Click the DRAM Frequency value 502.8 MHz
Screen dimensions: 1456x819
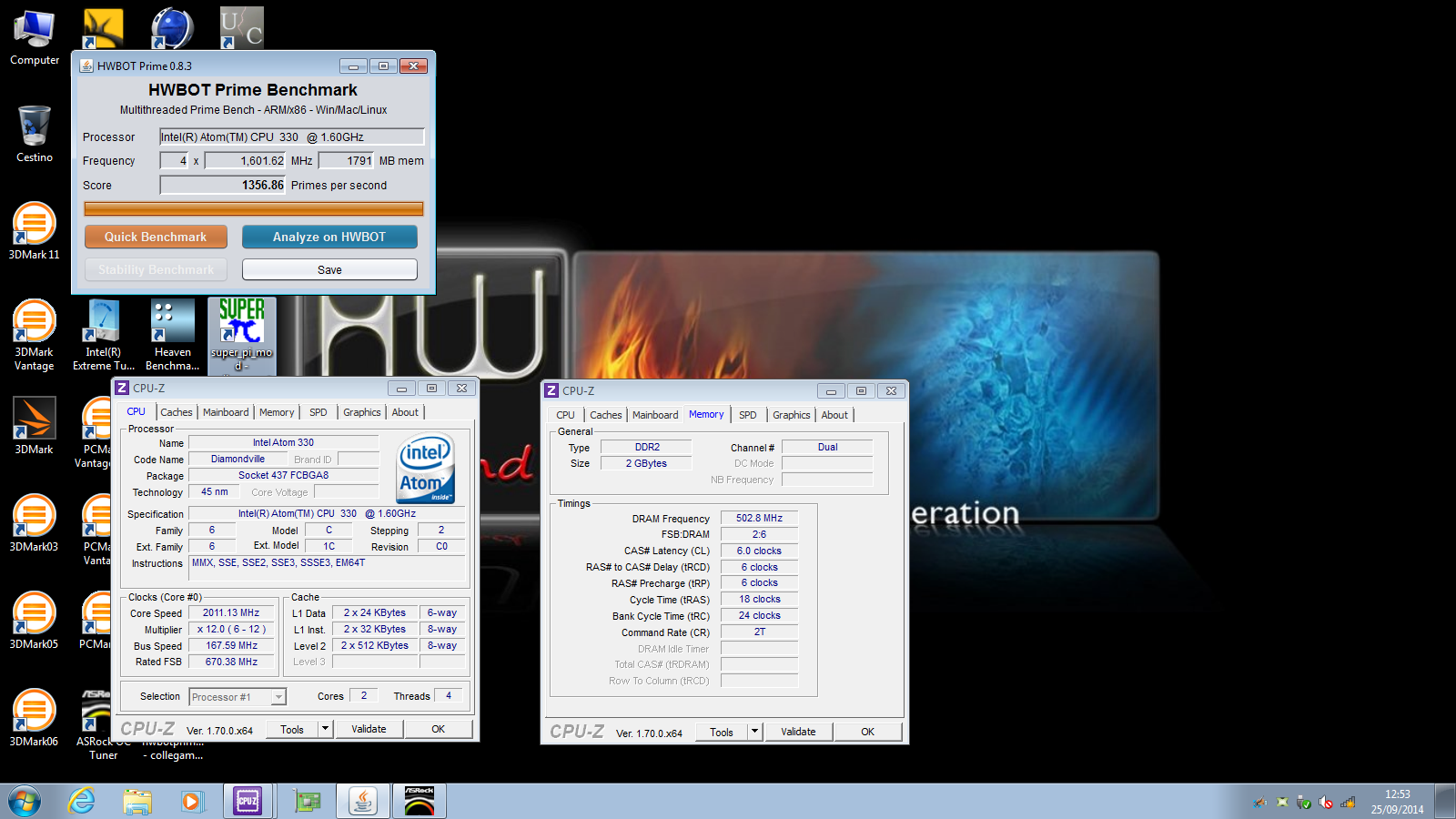(x=759, y=518)
